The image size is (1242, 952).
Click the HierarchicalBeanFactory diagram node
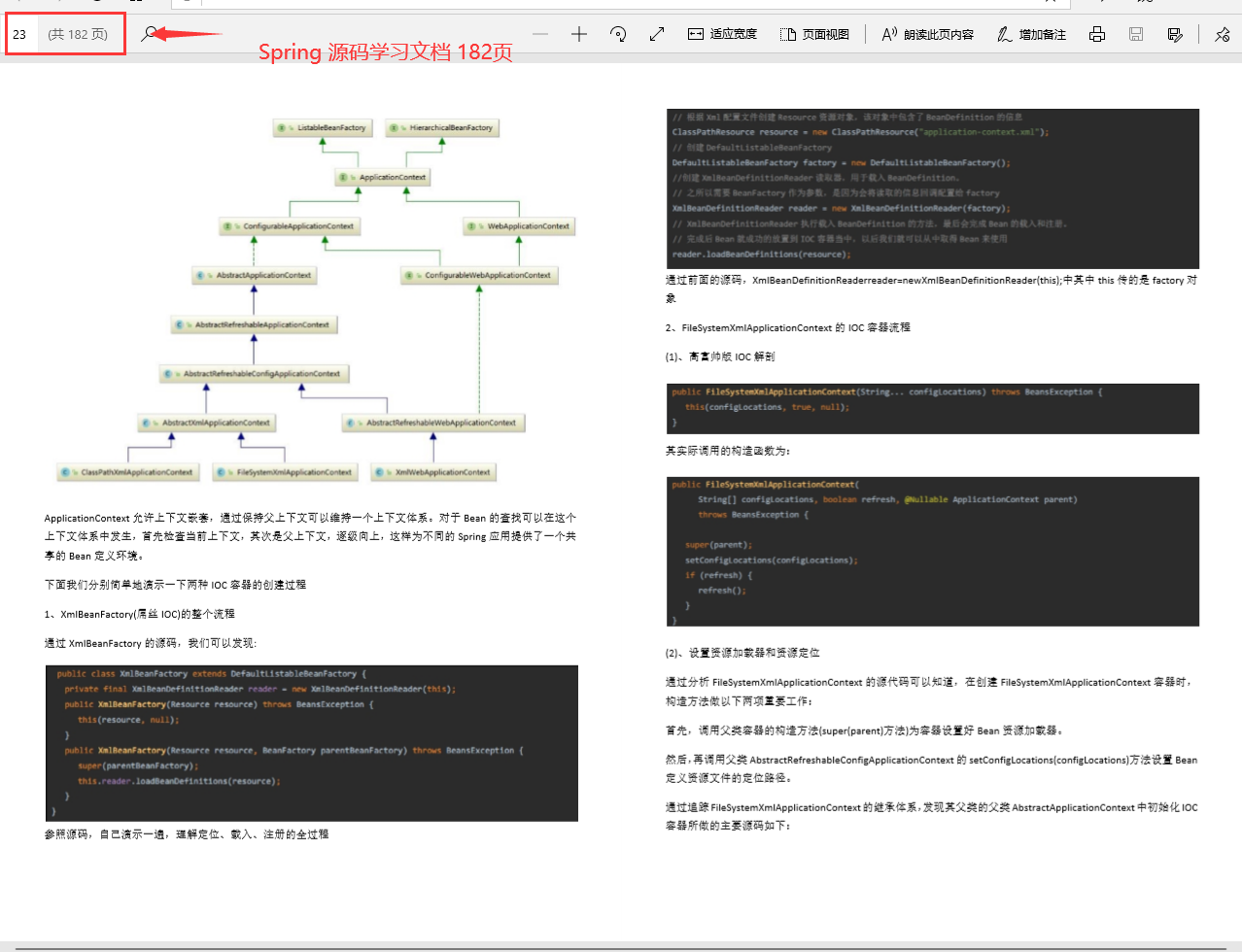coord(442,127)
